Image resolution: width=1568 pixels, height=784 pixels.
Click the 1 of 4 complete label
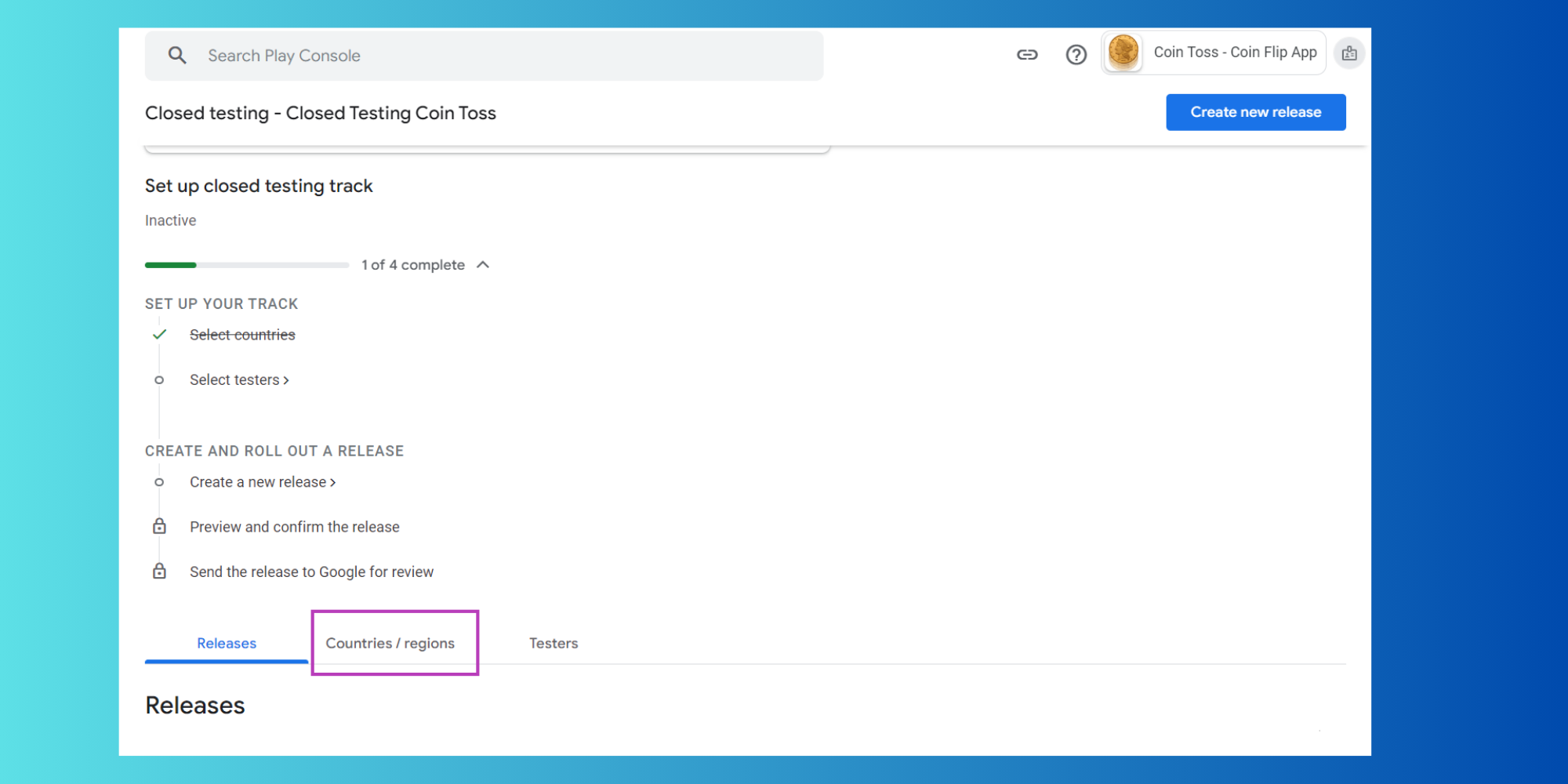[x=413, y=265]
